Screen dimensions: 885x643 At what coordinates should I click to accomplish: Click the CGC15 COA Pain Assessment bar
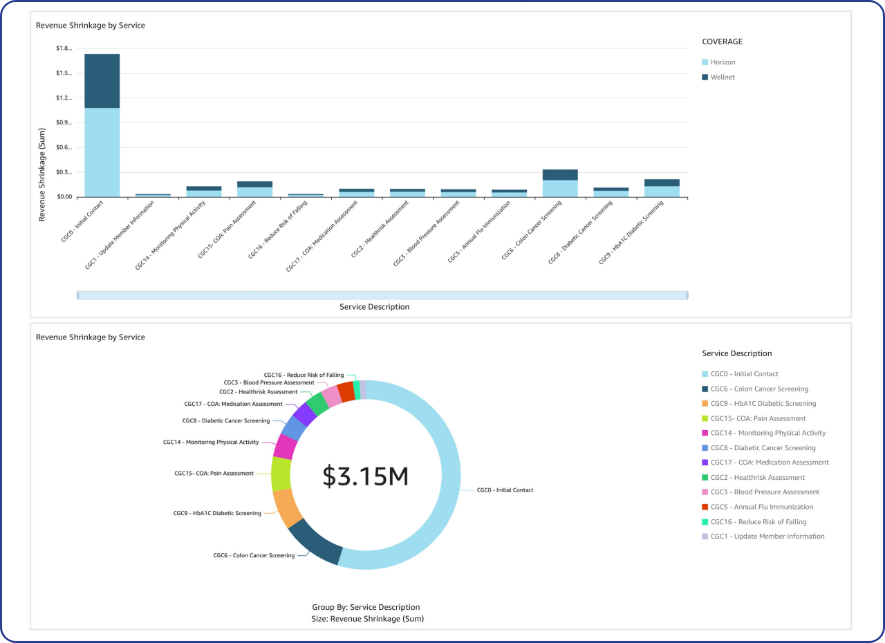coord(255,189)
